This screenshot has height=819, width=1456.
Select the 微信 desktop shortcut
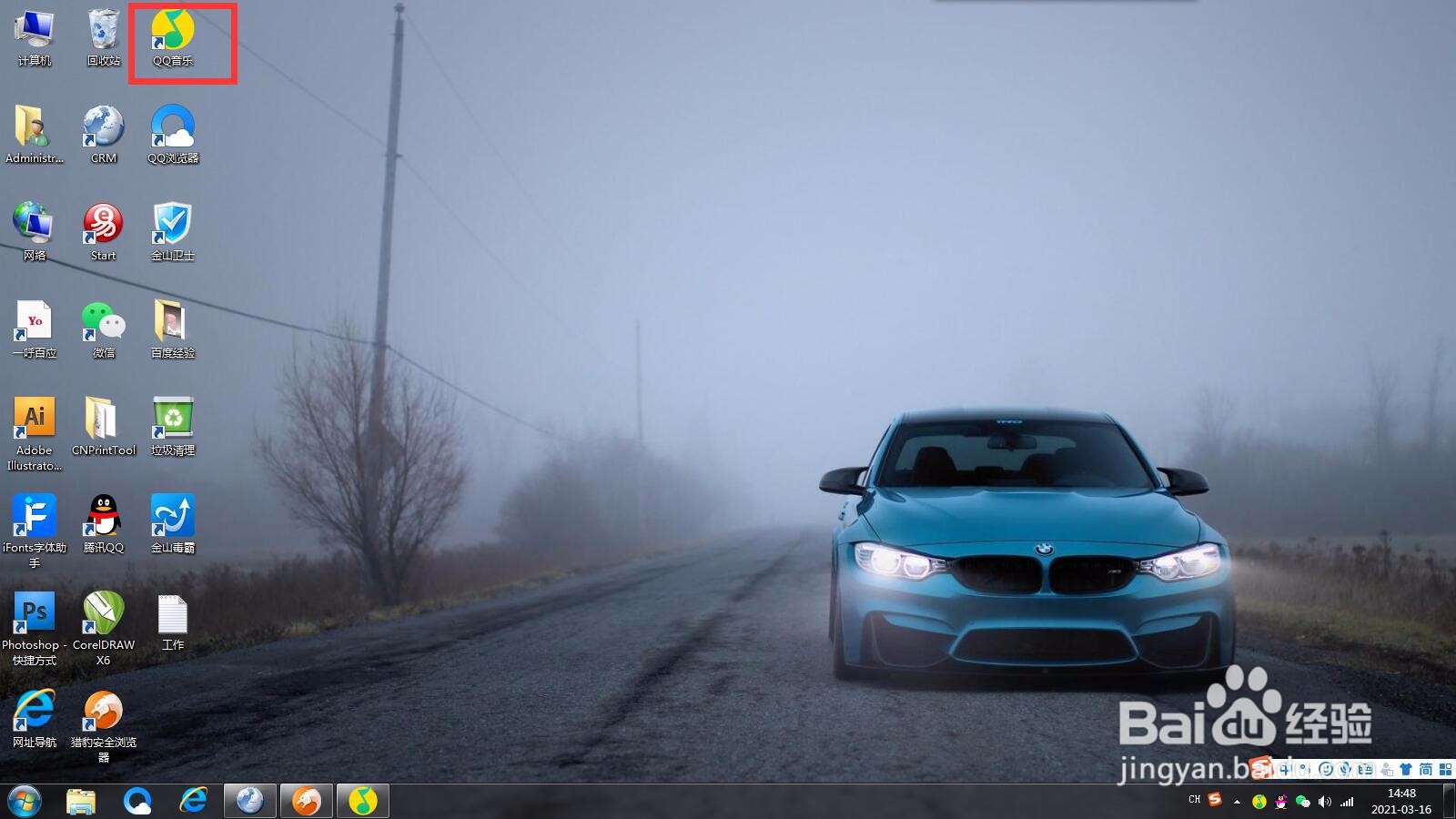[104, 329]
